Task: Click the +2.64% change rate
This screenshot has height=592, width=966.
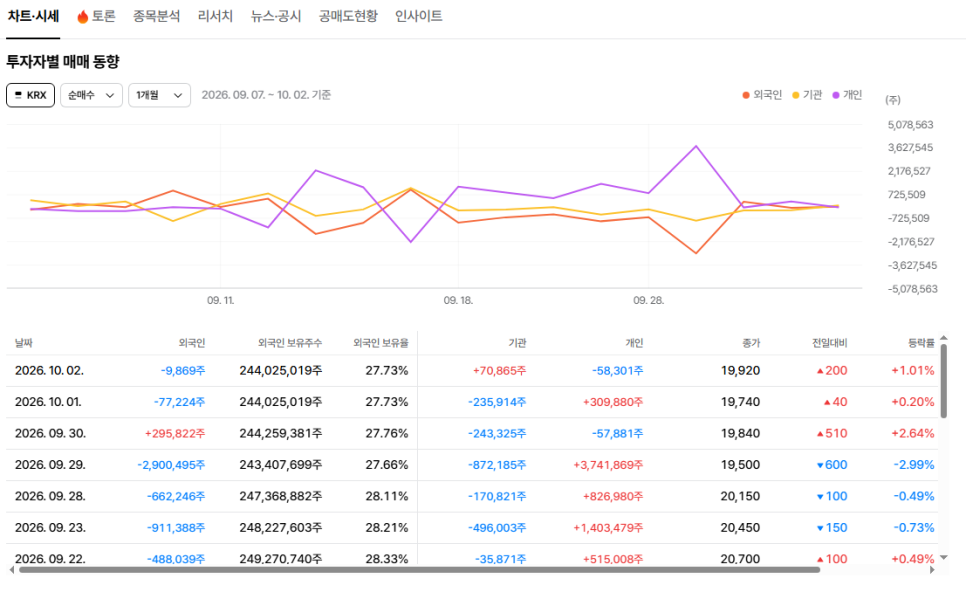Action: [x=913, y=434]
